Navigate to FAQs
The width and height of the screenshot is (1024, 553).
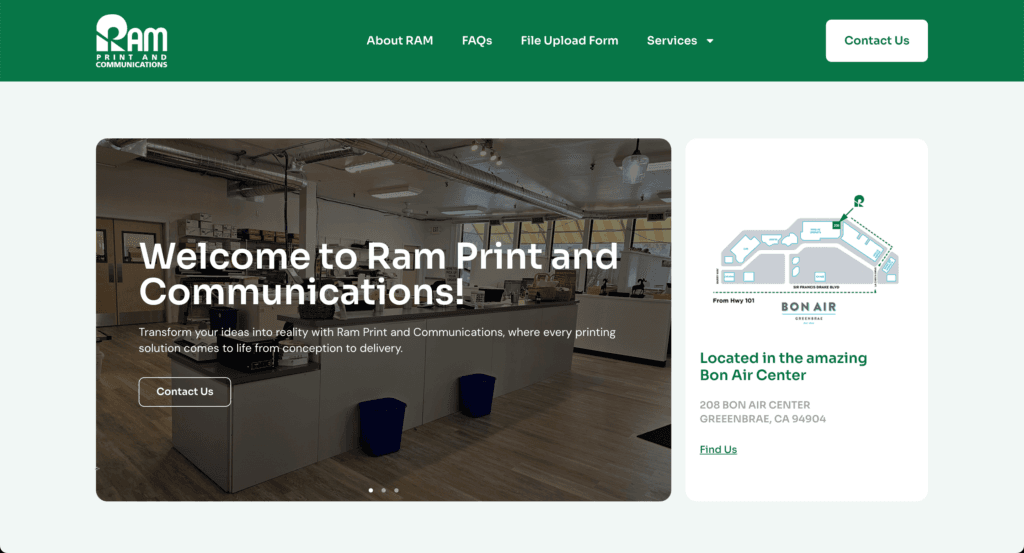click(x=477, y=41)
